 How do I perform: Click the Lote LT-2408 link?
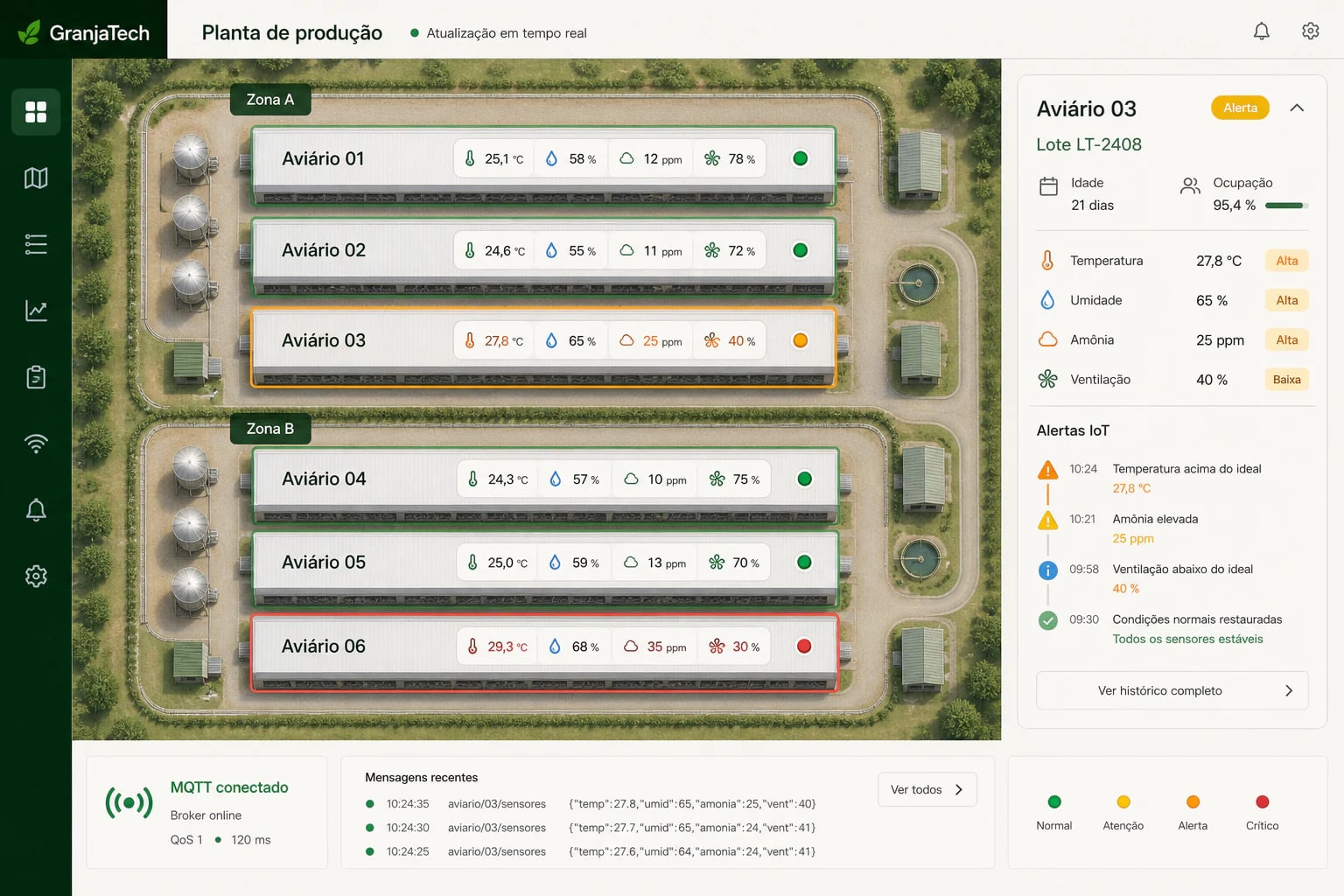coord(1088,144)
